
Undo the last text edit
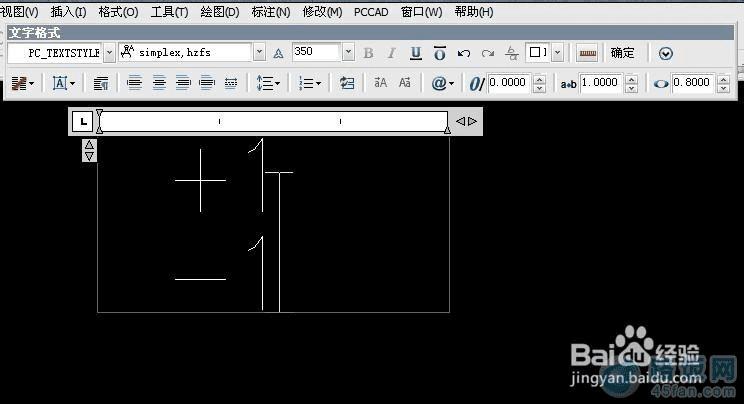pos(464,53)
